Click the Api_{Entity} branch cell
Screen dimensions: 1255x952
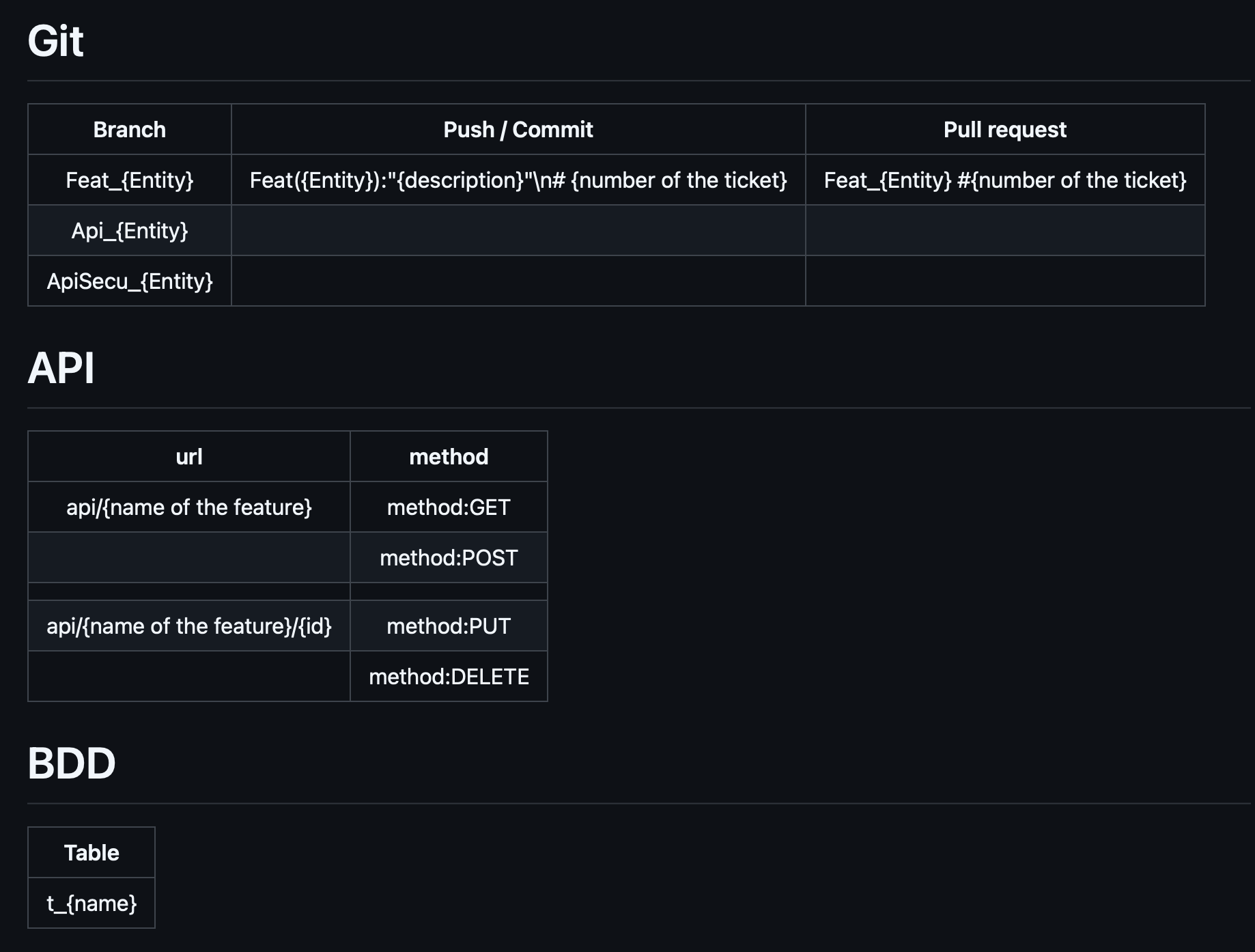pos(130,230)
